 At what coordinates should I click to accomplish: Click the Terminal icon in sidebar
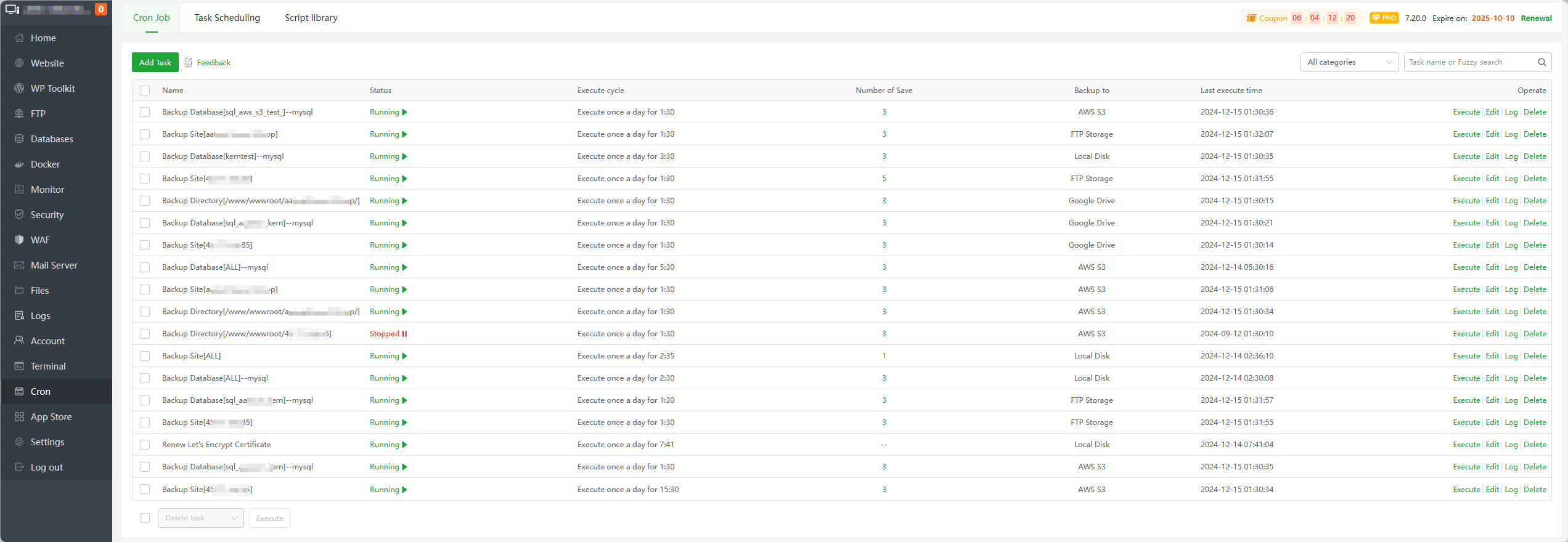[x=19, y=366]
